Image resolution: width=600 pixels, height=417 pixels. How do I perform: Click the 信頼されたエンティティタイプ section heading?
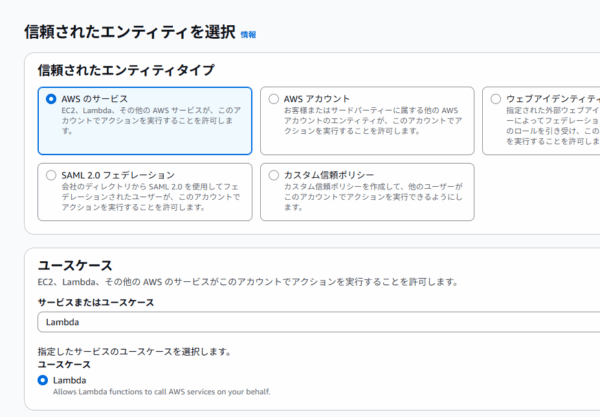(x=126, y=70)
